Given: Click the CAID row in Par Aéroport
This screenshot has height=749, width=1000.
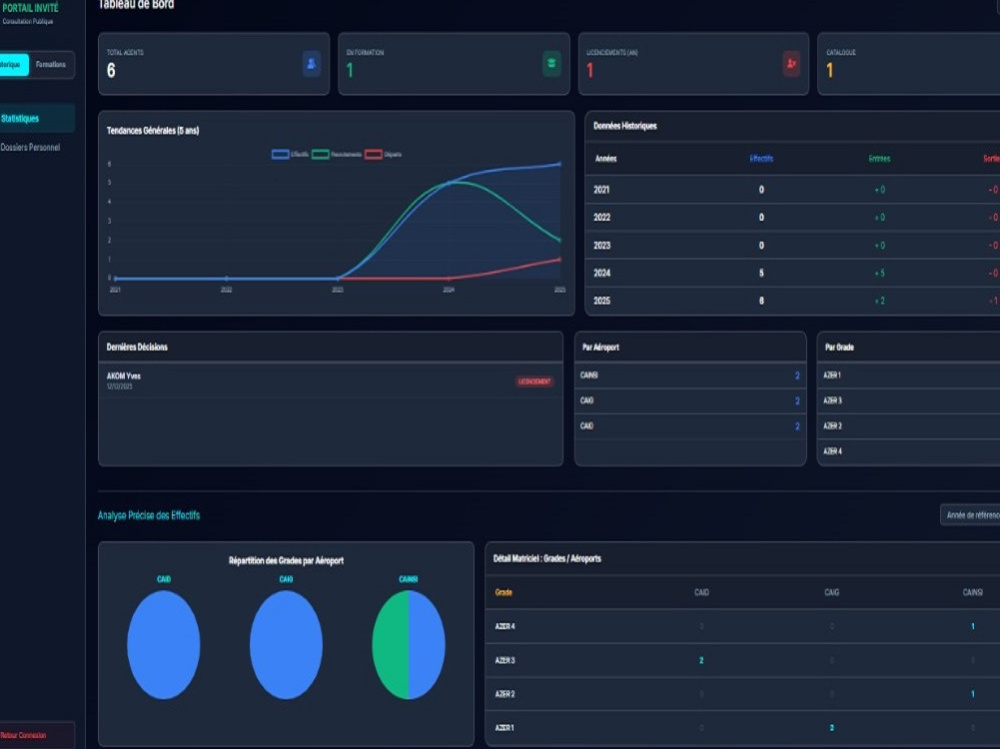Looking at the screenshot, I should point(690,426).
